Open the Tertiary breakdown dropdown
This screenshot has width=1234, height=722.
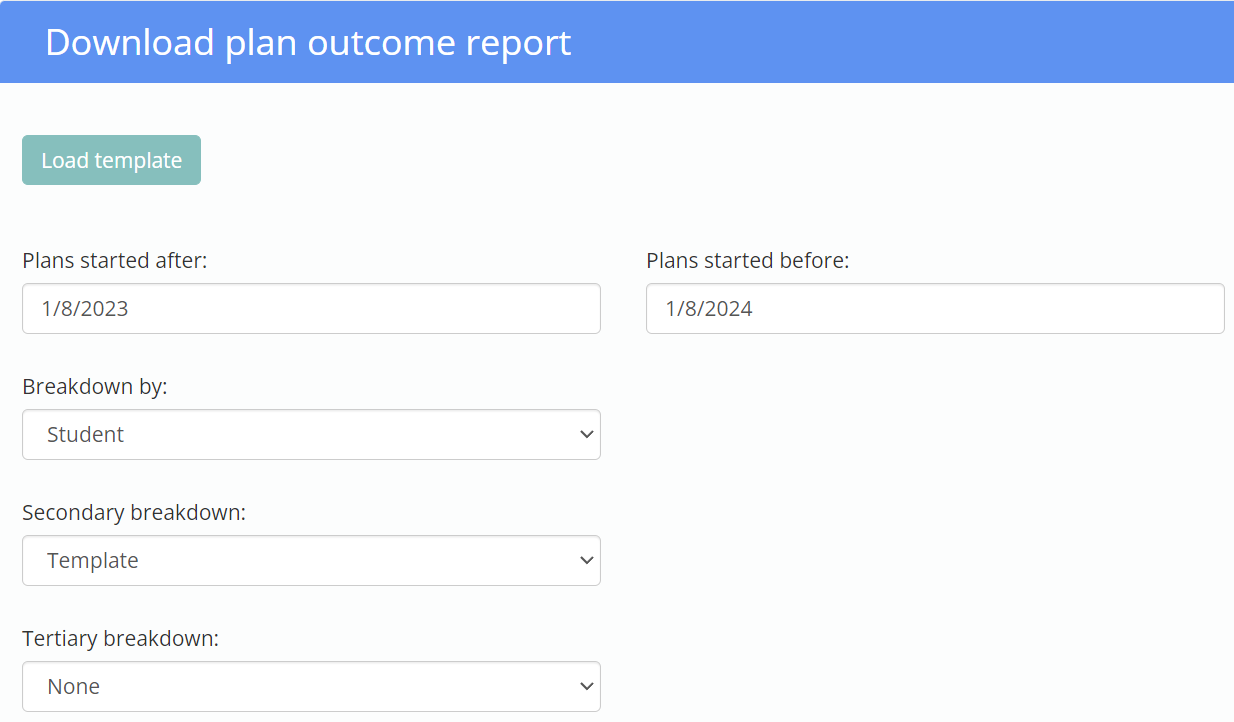311,686
